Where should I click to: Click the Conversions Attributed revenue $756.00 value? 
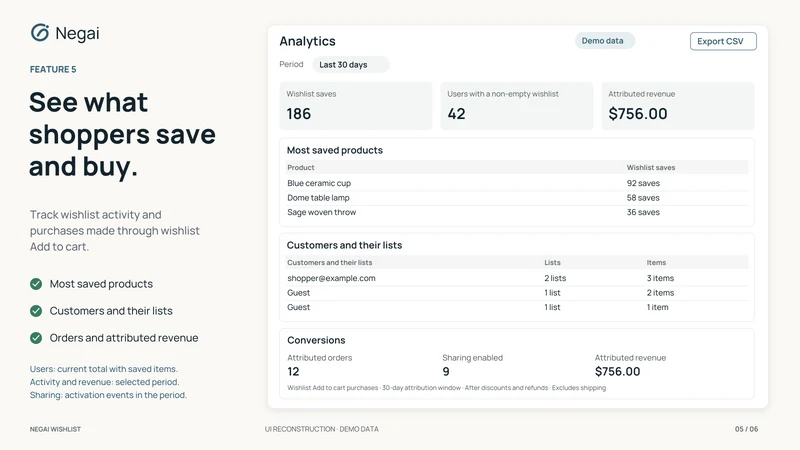coord(617,371)
